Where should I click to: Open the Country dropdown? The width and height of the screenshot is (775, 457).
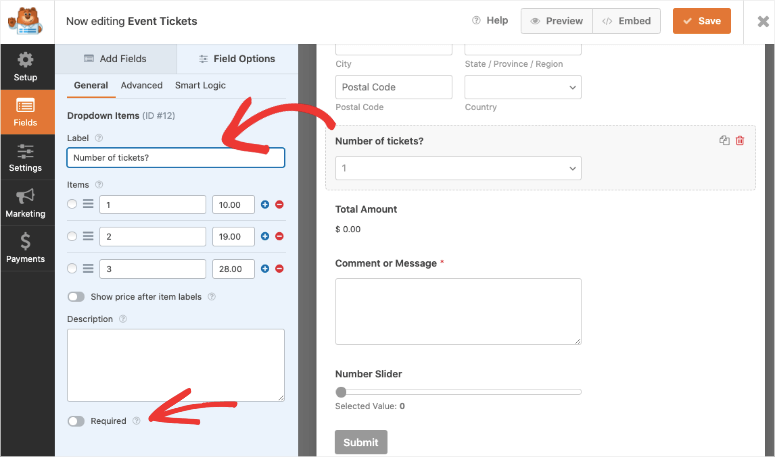pyautogui.click(x=522, y=88)
